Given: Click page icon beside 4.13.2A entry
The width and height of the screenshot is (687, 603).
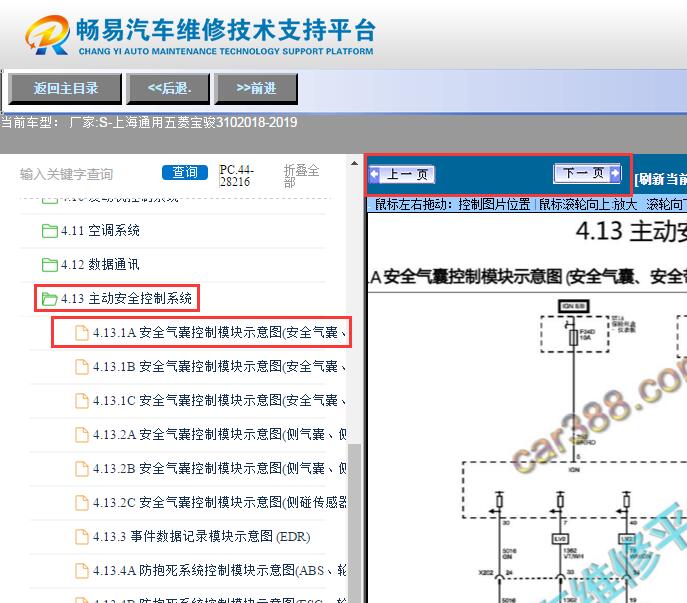Looking at the screenshot, I should pos(81,435).
